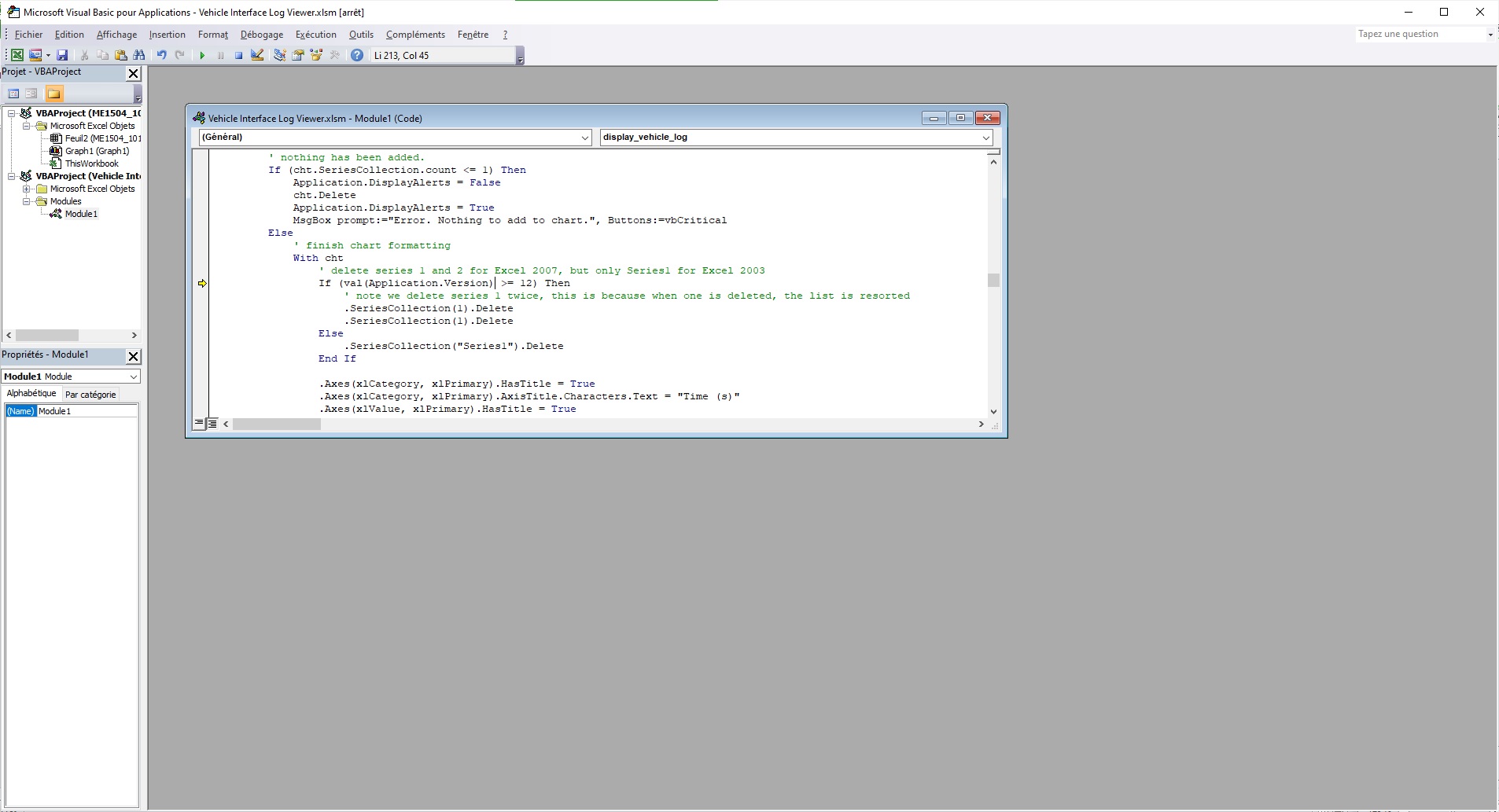This screenshot has width=1499, height=812.
Task: Open the Compléments menu
Action: tap(416, 35)
